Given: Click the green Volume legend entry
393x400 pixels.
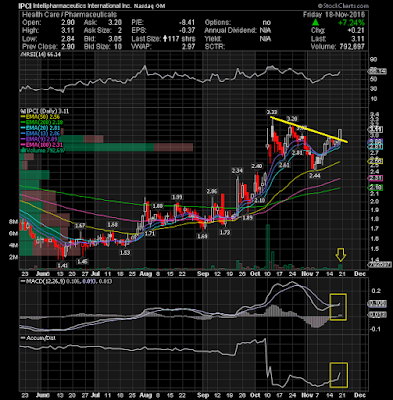Looking at the screenshot, I should (x=42, y=151).
